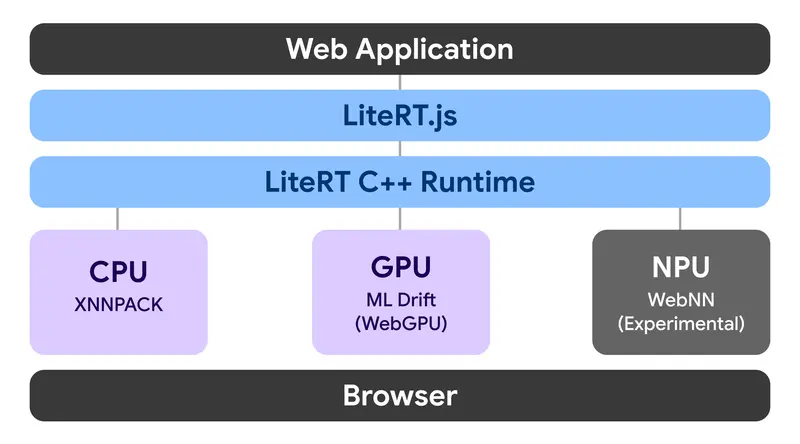This screenshot has width=800, height=444.
Task: Click the (Experimental) text label
Action: pos(681,324)
